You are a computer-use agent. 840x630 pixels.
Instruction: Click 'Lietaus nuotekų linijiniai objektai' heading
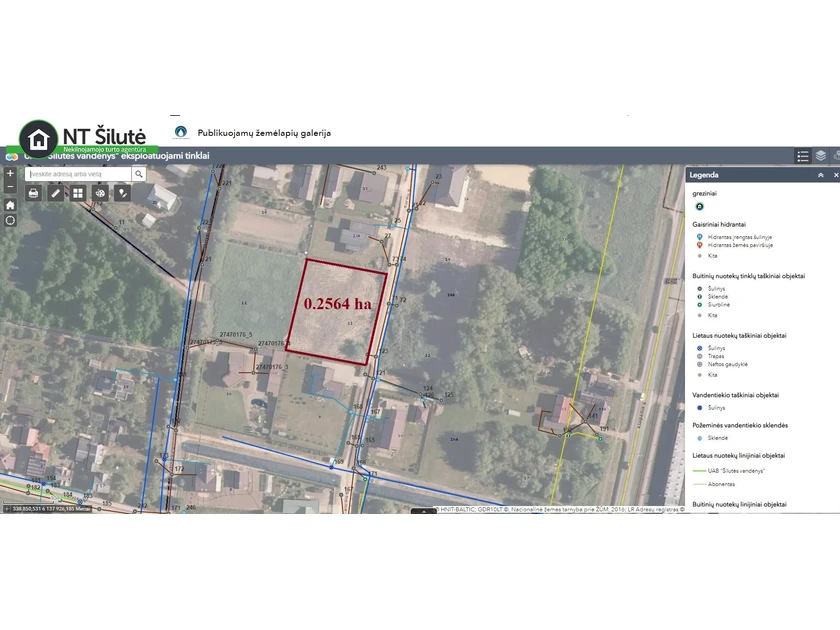(x=739, y=456)
